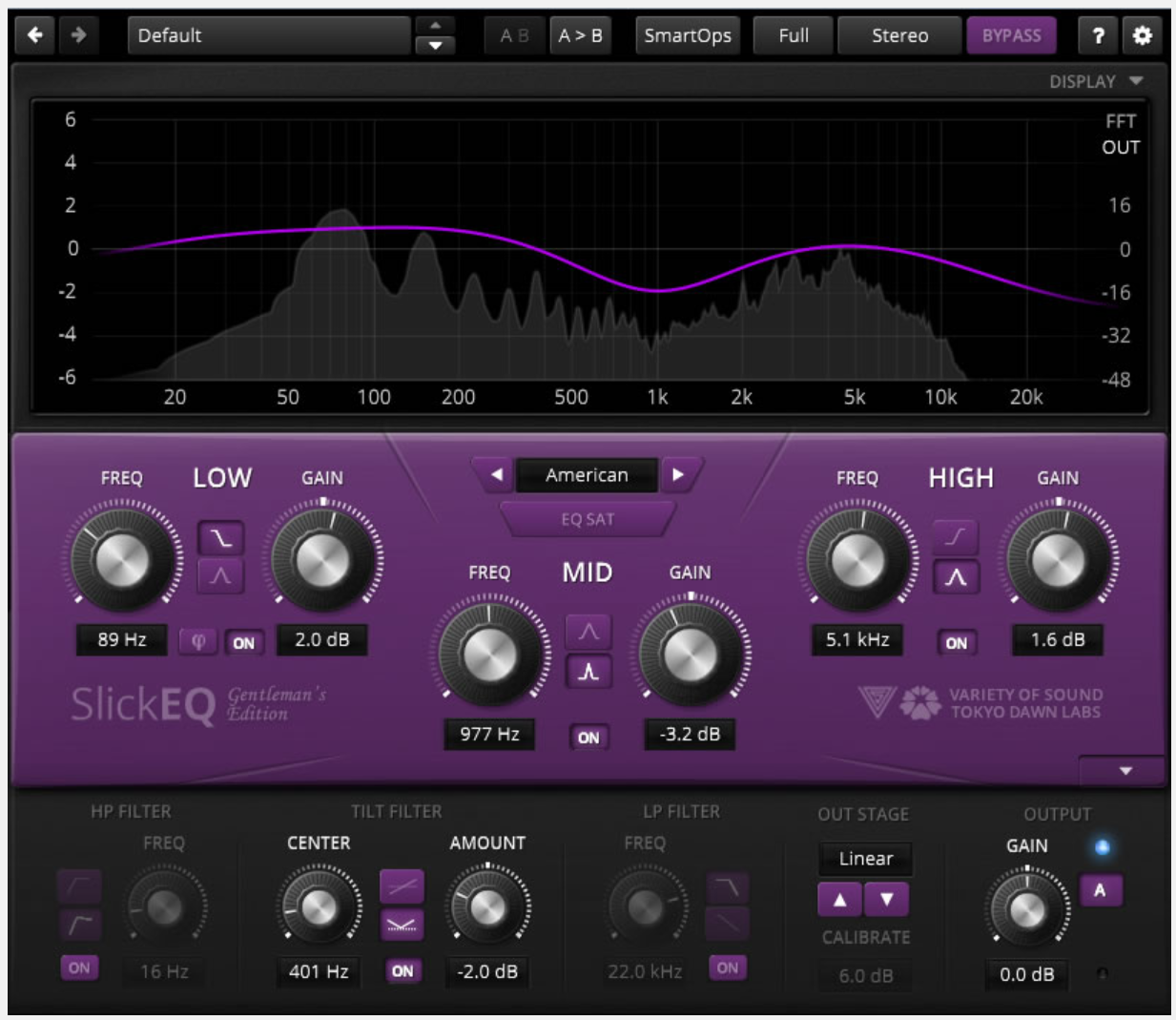Select the tilt filter slope icon
Screen dimensions: 1176x1020
click(x=402, y=886)
